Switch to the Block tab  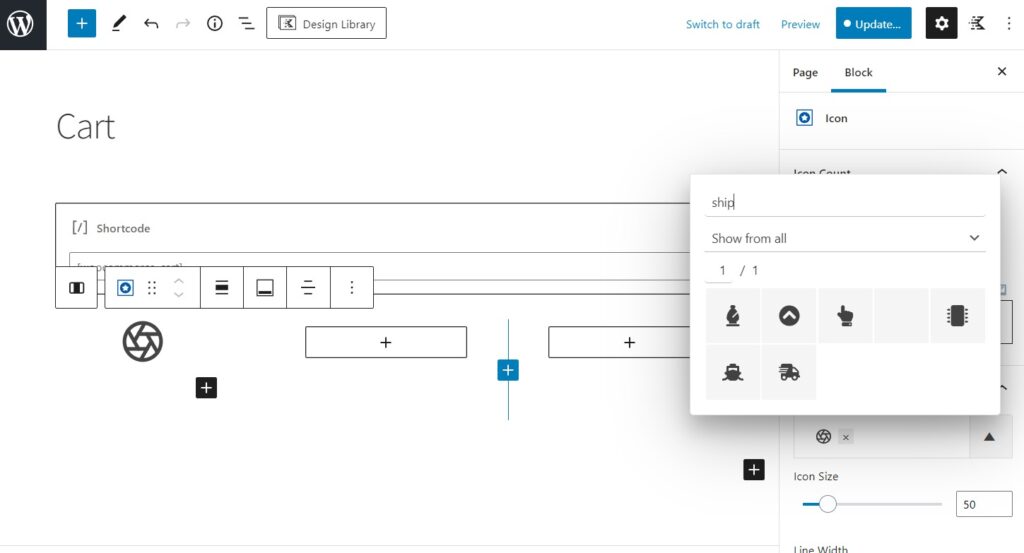(x=858, y=72)
